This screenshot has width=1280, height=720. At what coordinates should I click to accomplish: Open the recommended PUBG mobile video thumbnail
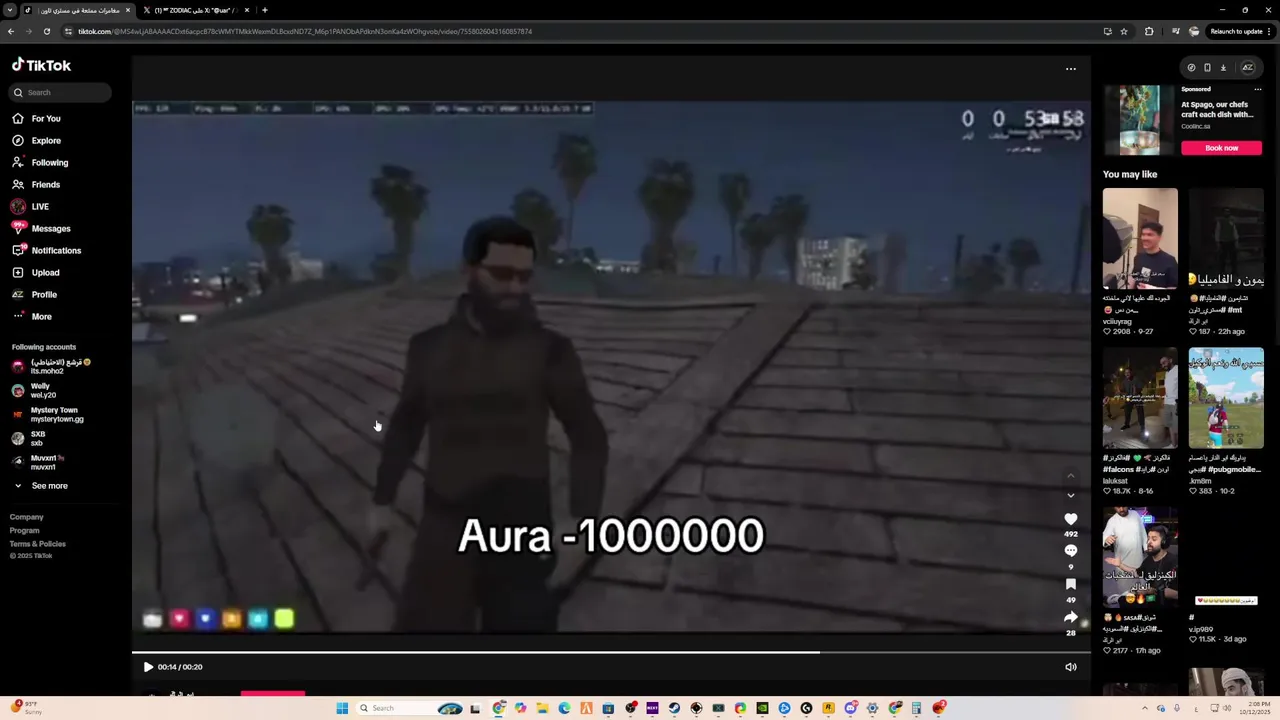1226,398
